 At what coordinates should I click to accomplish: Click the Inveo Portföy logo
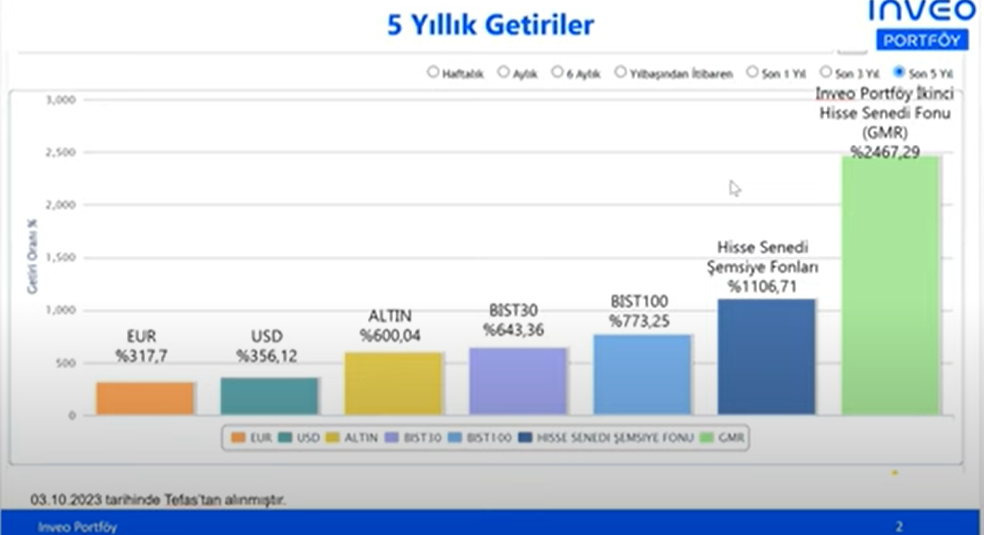922,25
